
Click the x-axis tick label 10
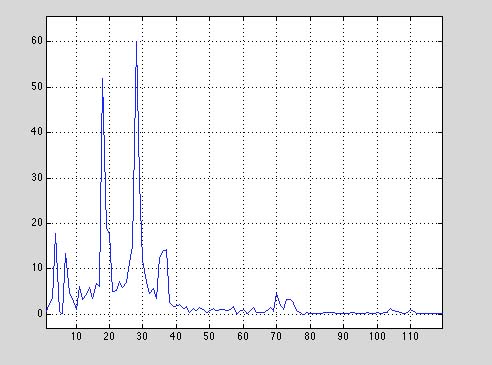tap(76, 336)
